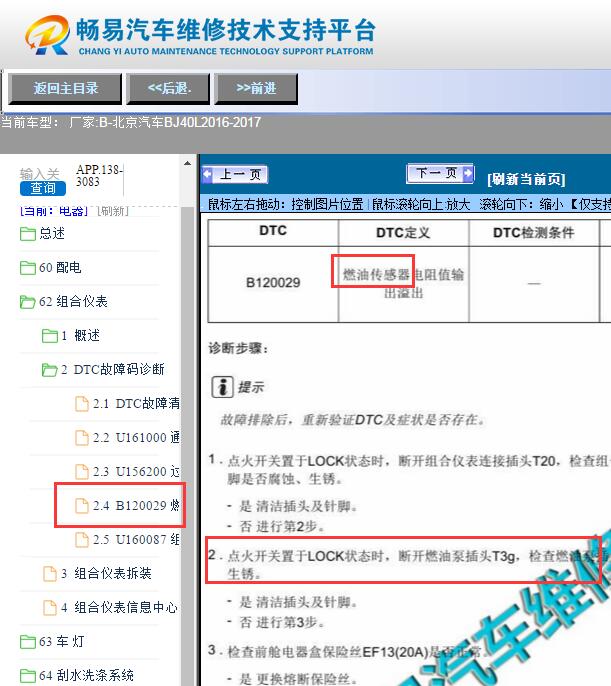Click page icon of 2.2 U161000
The image size is (611, 686).
[82, 438]
